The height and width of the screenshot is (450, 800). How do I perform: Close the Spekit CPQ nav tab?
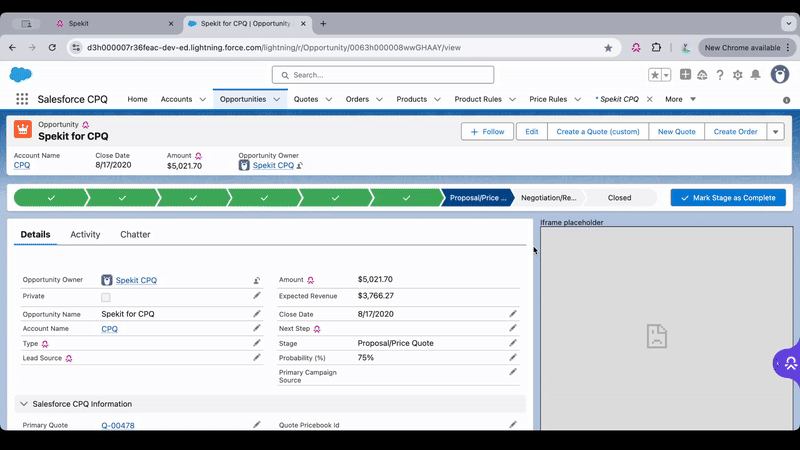pos(649,99)
